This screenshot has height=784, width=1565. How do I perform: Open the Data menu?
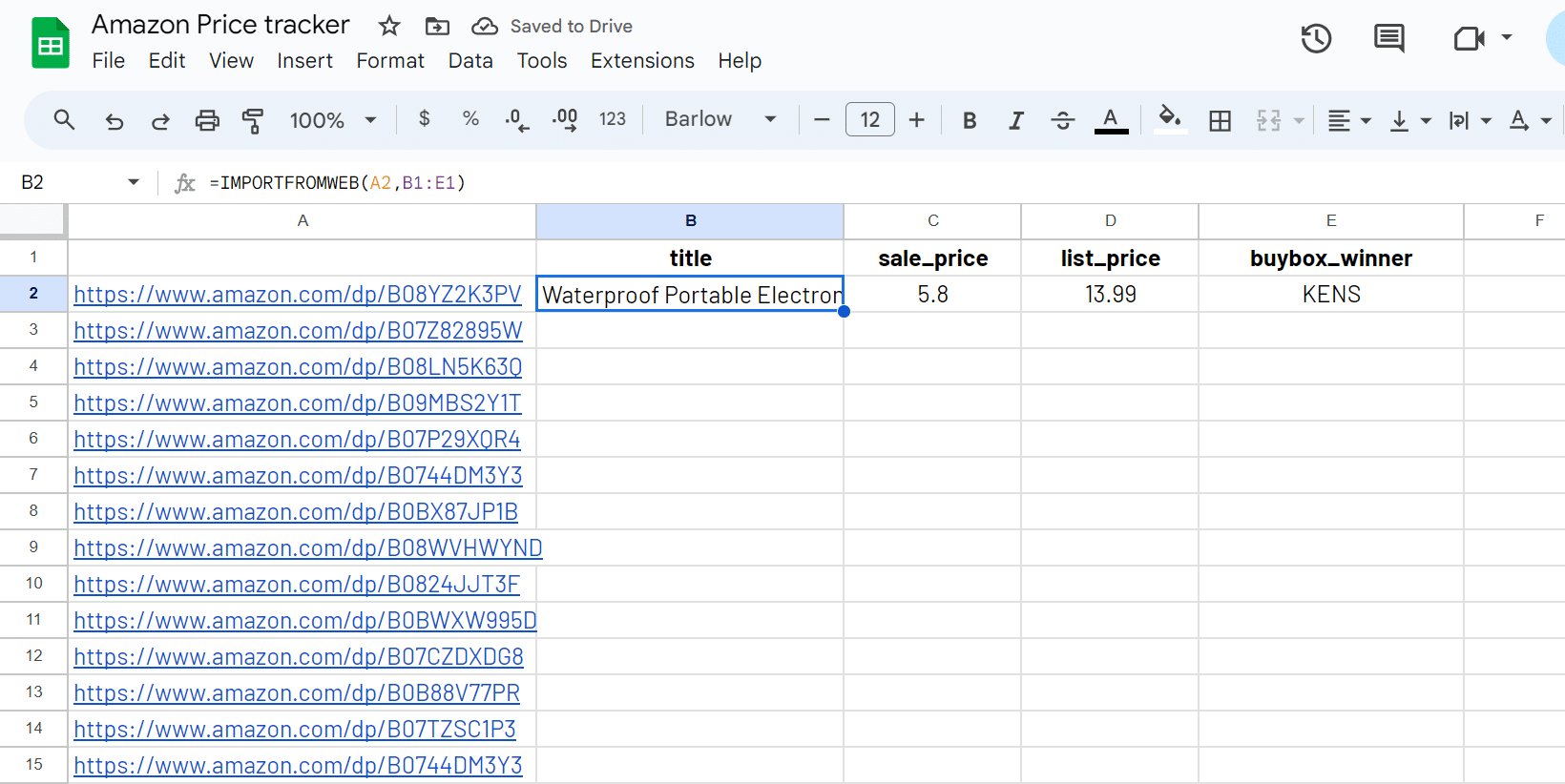point(470,61)
